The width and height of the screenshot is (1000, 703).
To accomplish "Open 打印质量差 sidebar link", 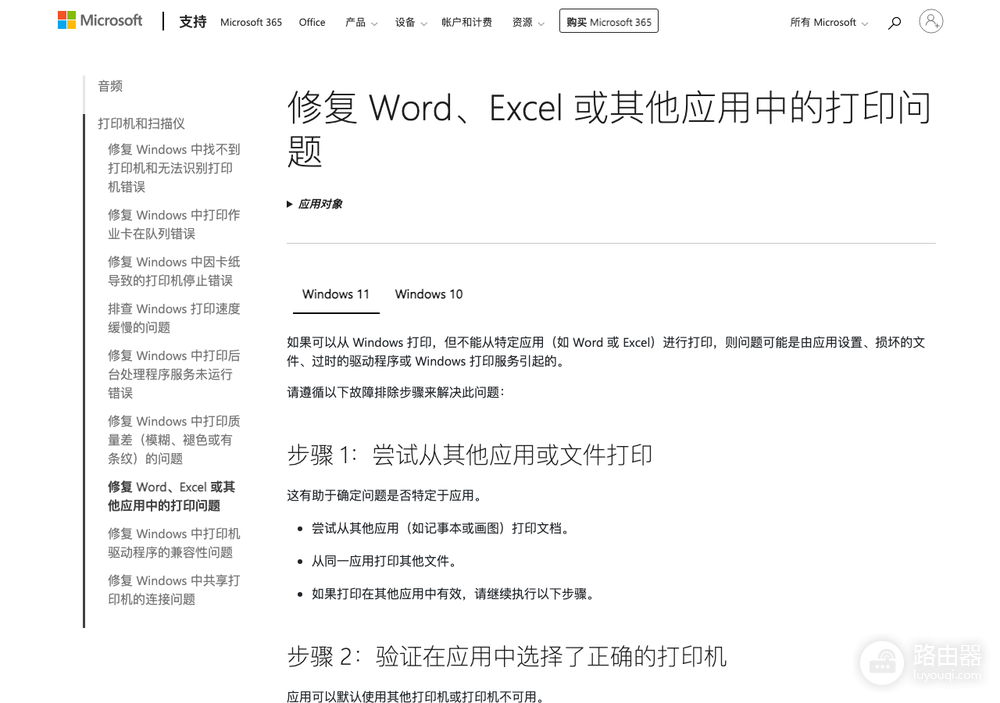I will [173, 440].
